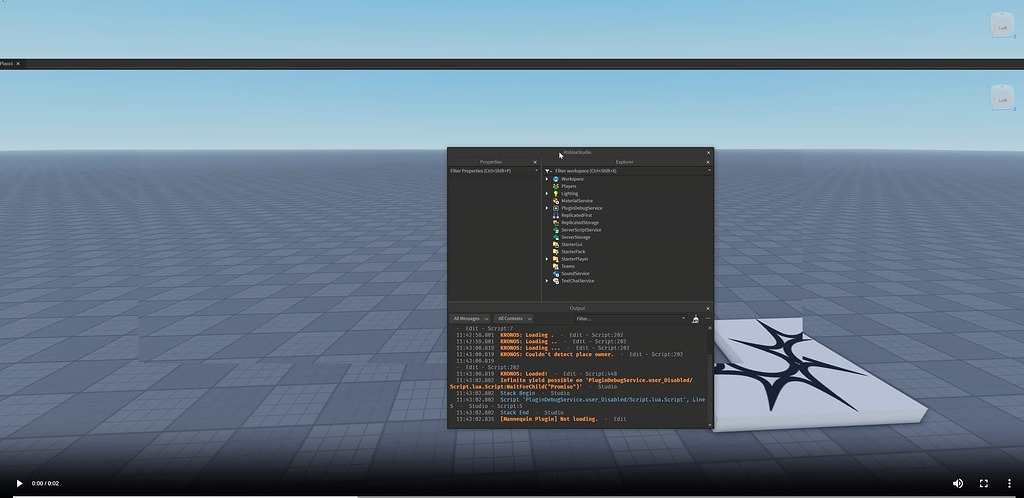Click the MaterialService icon
The image size is (1024, 498).
556,201
